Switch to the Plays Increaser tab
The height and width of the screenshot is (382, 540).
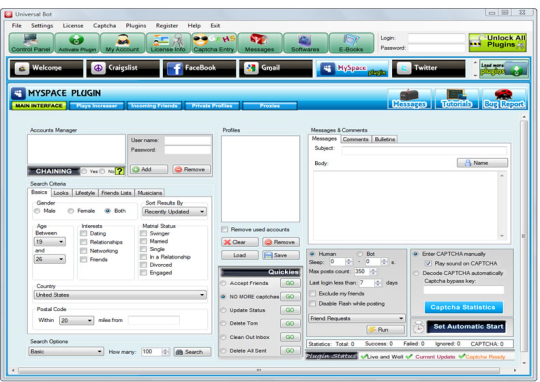[96, 106]
